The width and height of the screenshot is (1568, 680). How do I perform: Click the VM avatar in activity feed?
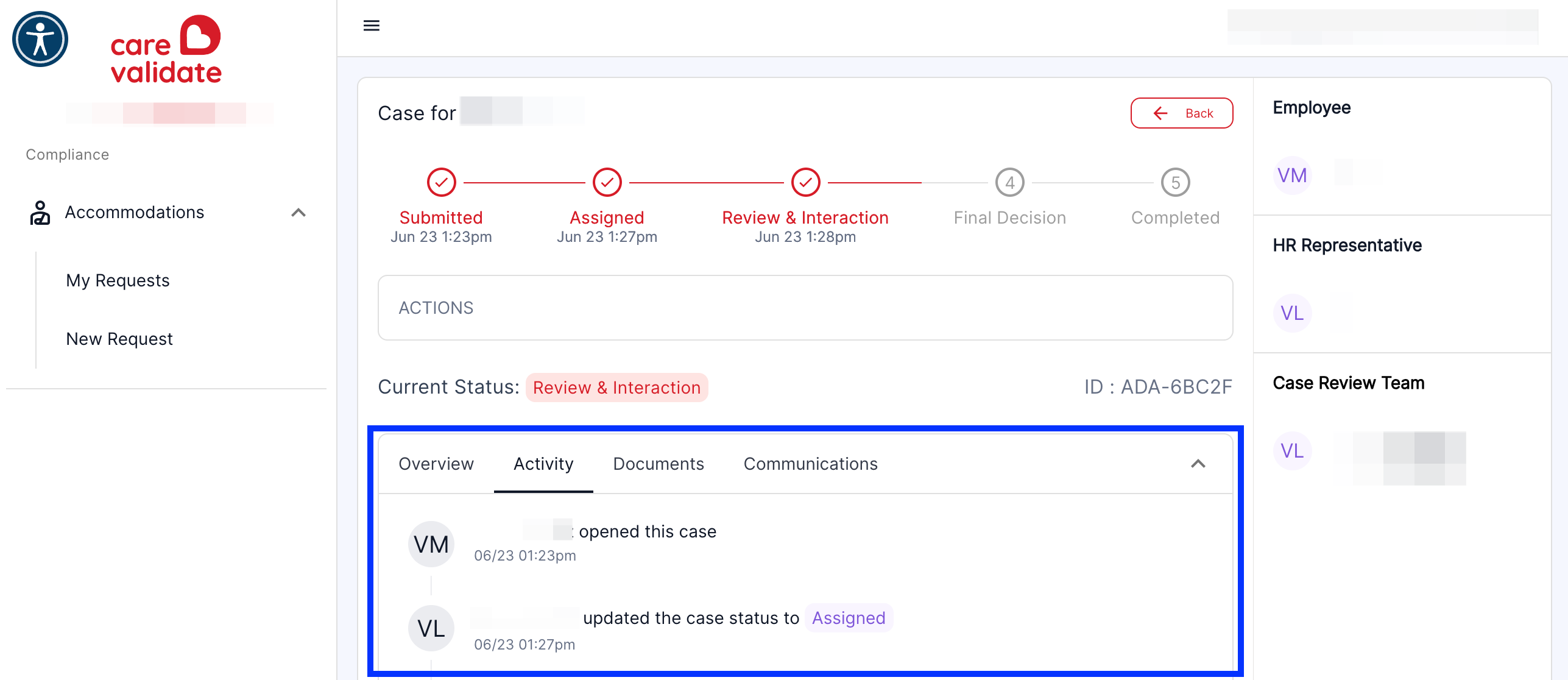(431, 544)
